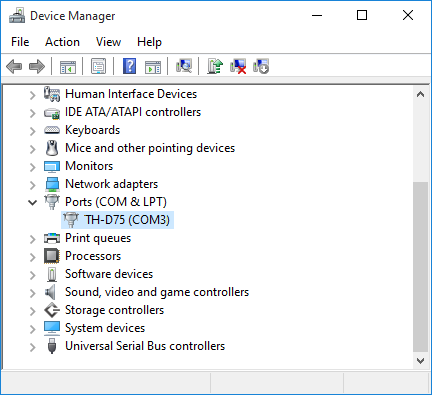This screenshot has height=395, width=432.
Task: Expand the Storage controllers node
Action: click(x=32, y=311)
